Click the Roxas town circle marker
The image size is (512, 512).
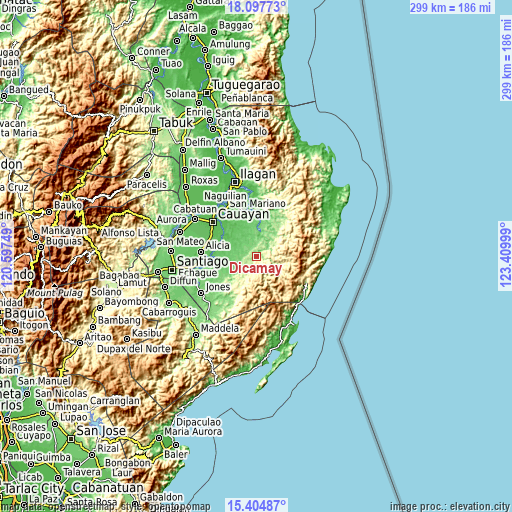point(186,187)
